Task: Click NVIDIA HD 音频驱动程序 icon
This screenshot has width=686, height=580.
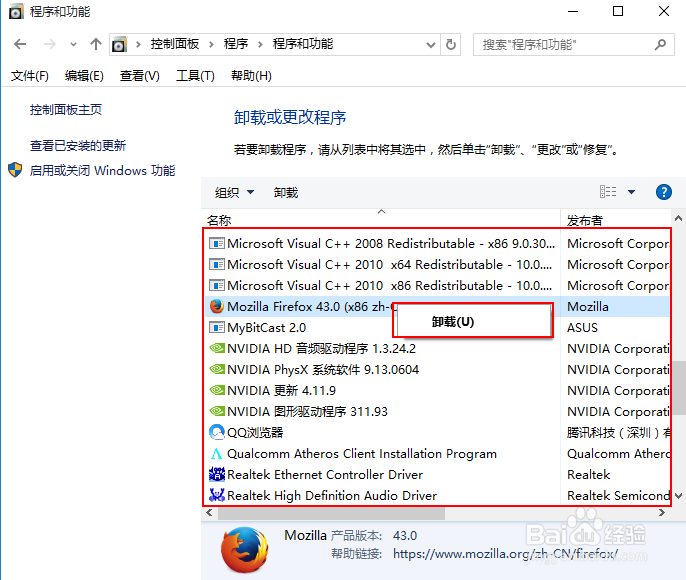Action: pyautogui.click(x=217, y=348)
